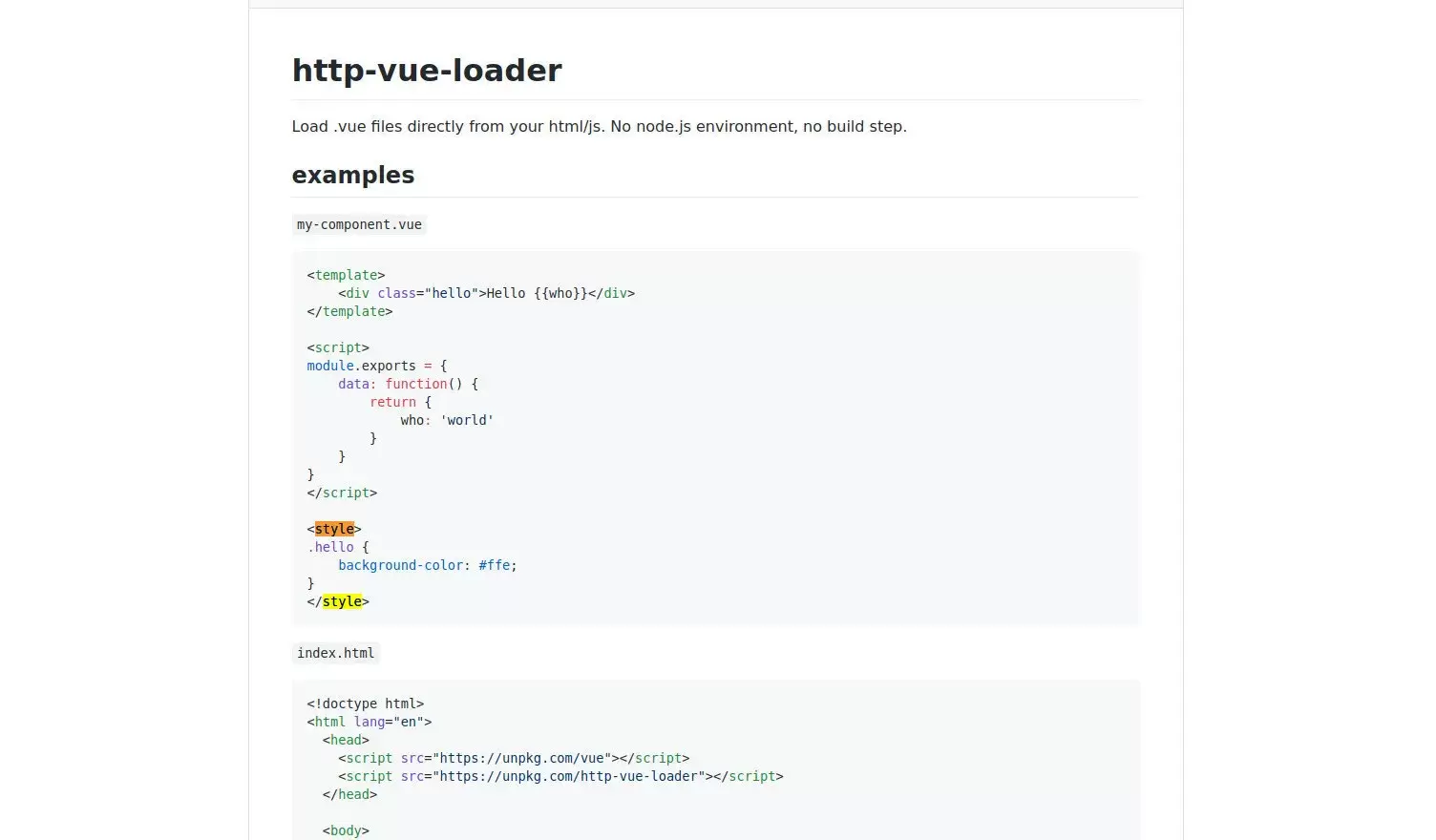Click the background-color: #ffe line
Viewport: 1436px width, 840px height.
(x=428, y=565)
